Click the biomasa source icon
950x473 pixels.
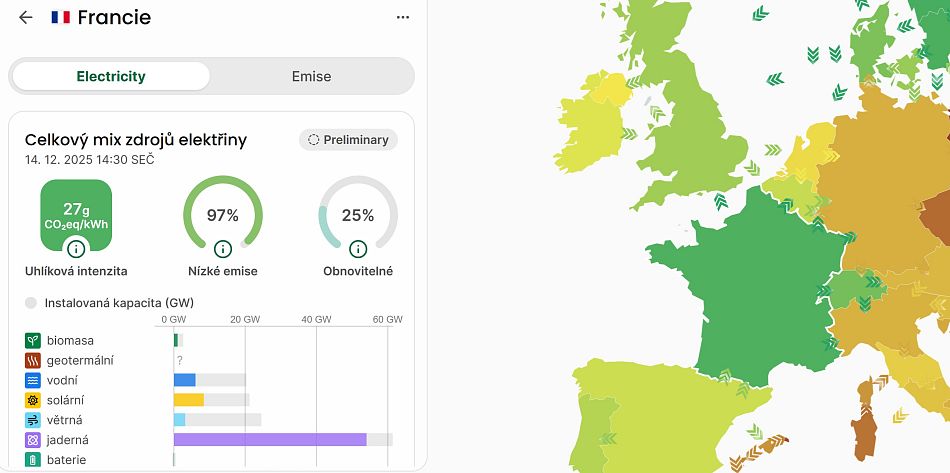[32, 341]
